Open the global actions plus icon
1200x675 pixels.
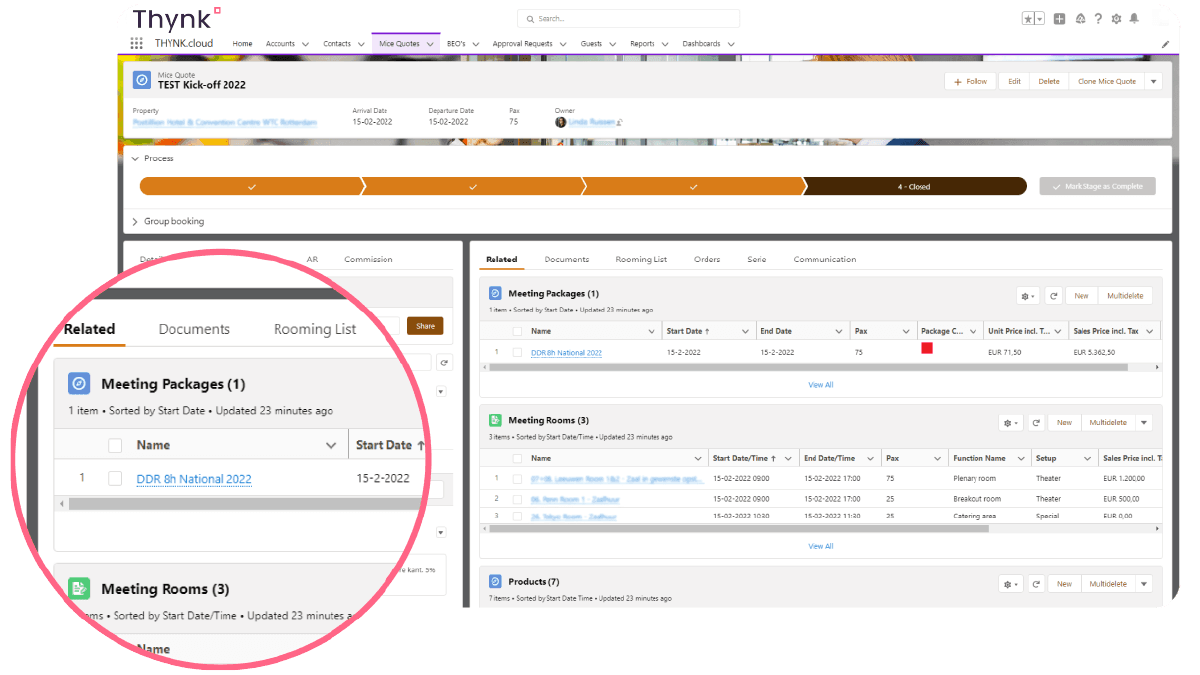(x=1060, y=19)
